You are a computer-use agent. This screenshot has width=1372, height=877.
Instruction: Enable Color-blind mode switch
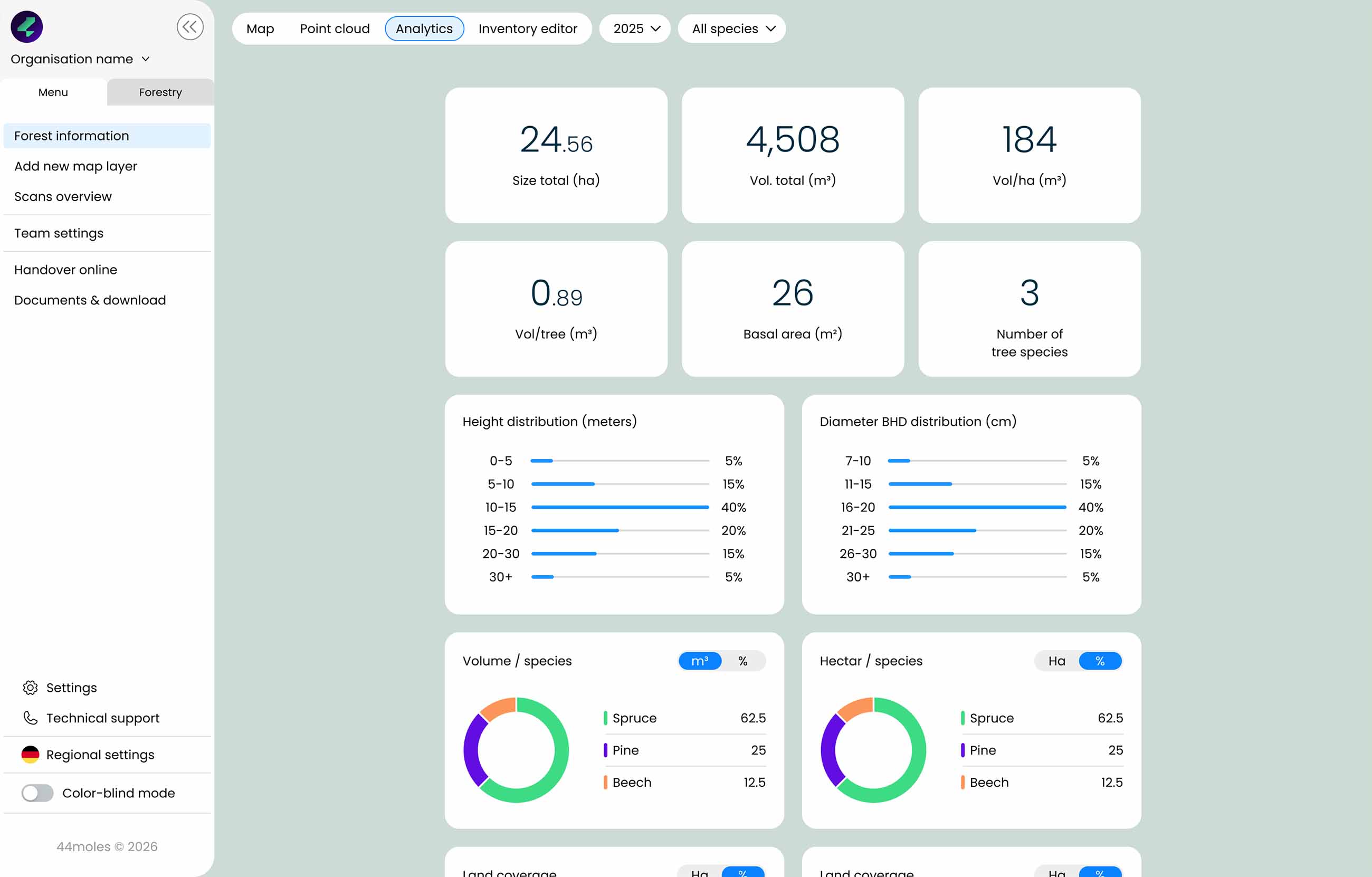[37, 793]
